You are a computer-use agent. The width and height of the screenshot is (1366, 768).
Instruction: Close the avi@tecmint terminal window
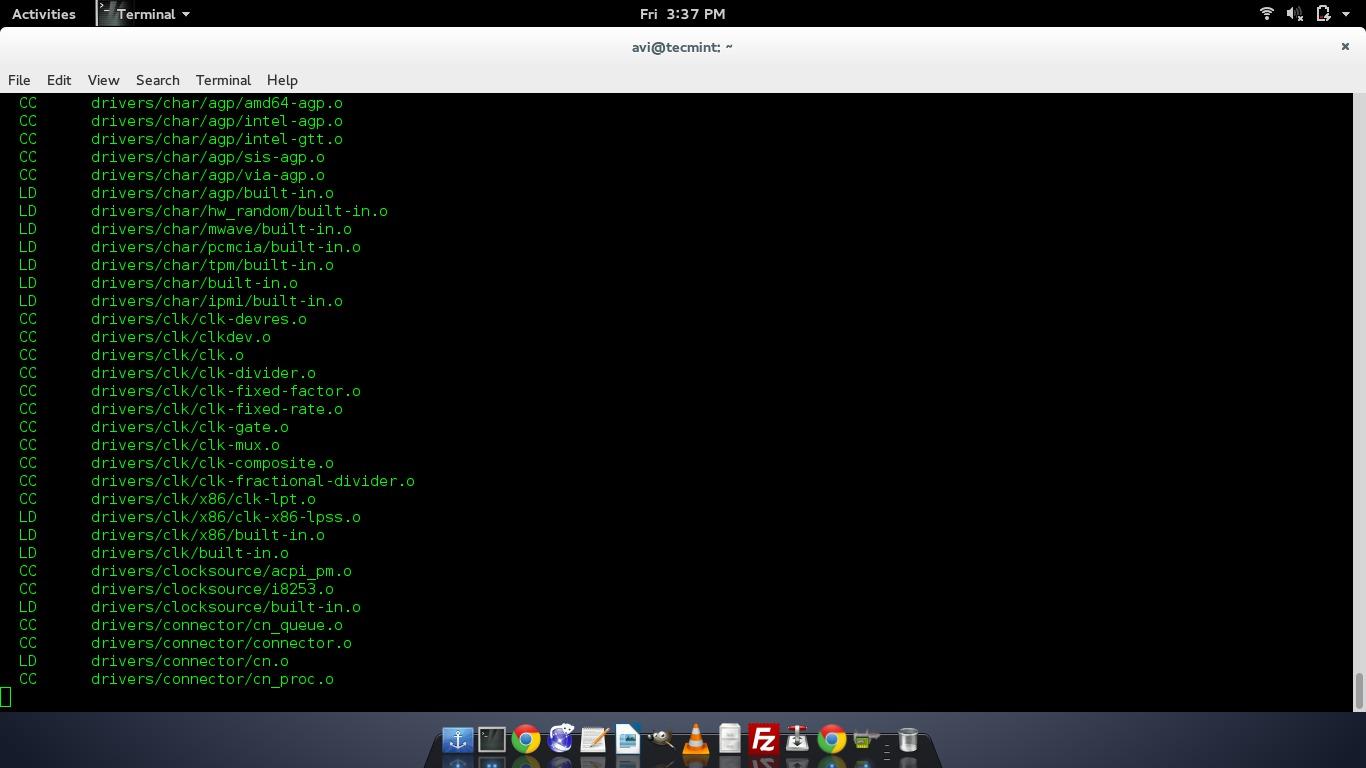(x=1345, y=46)
